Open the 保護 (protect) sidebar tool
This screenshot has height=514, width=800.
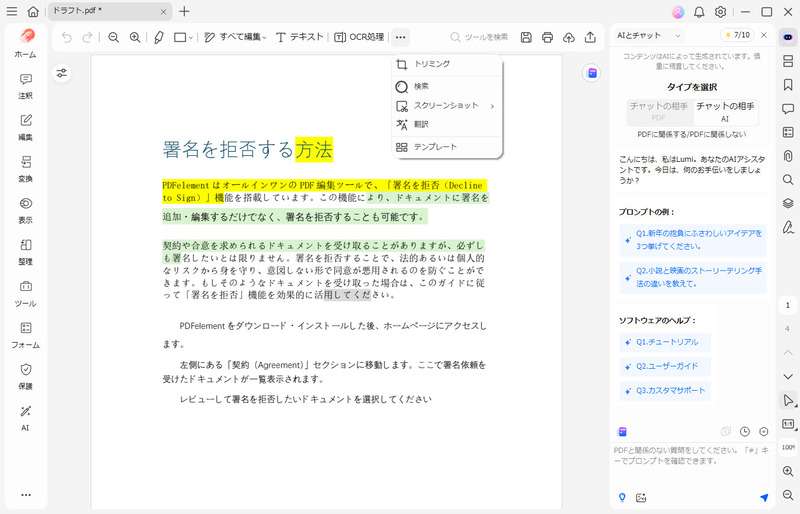25,376
